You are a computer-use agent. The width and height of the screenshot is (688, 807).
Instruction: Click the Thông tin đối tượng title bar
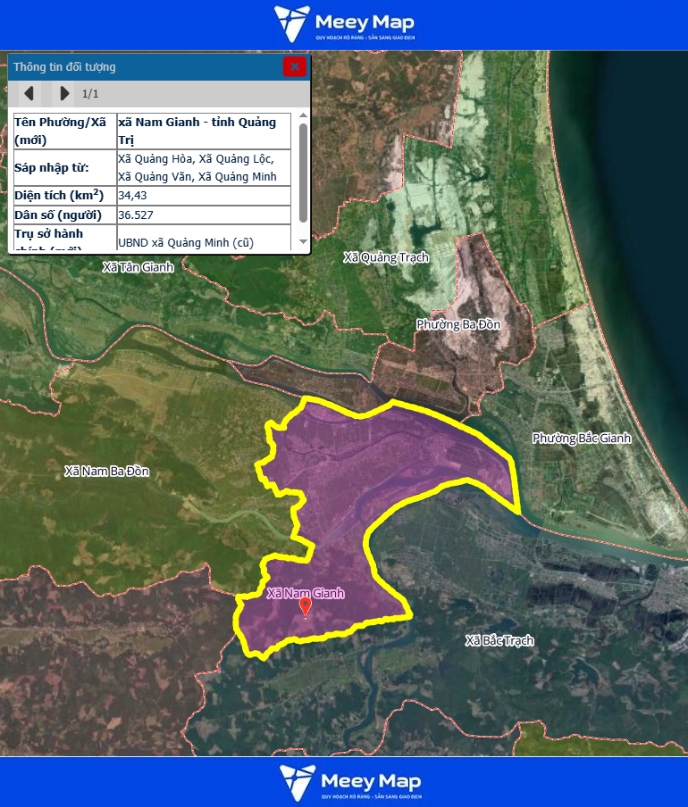point(140,67)
